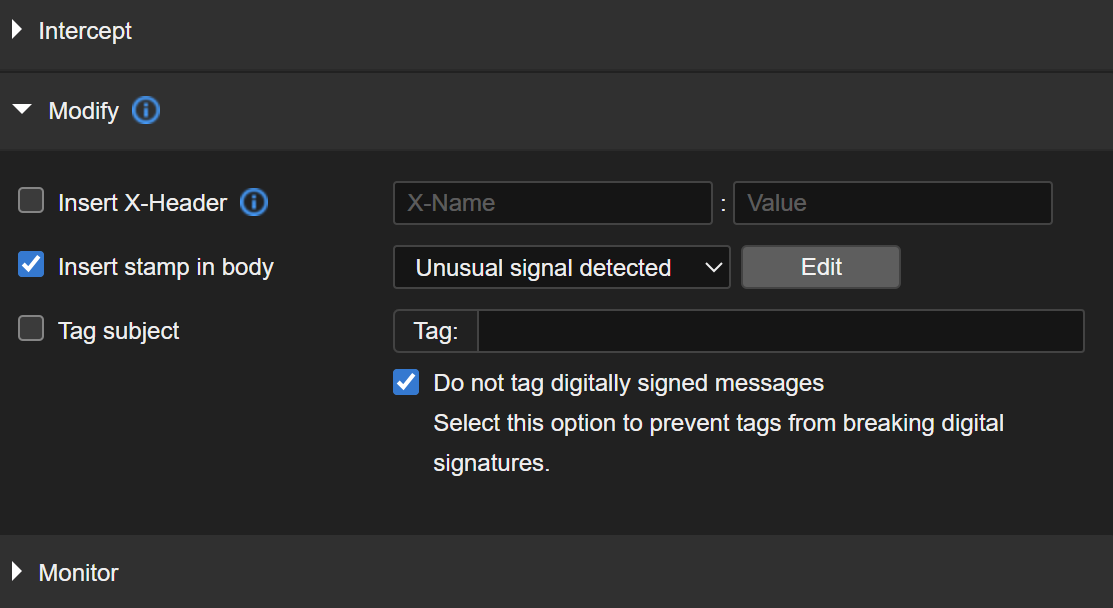Disable Do not tag digitally signed messages checkbox
The height and width of the screenshot is (608, 1113).
click(x=406, y=382)
